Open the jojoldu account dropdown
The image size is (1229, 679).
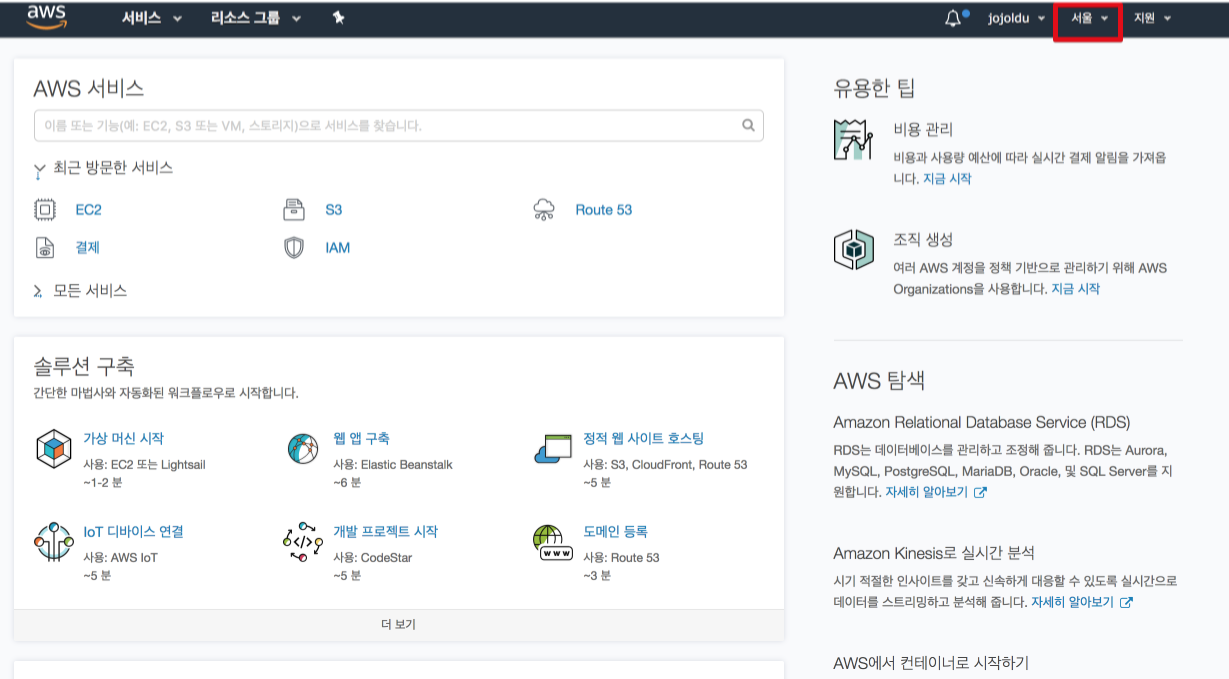[x=1016, y=18]
